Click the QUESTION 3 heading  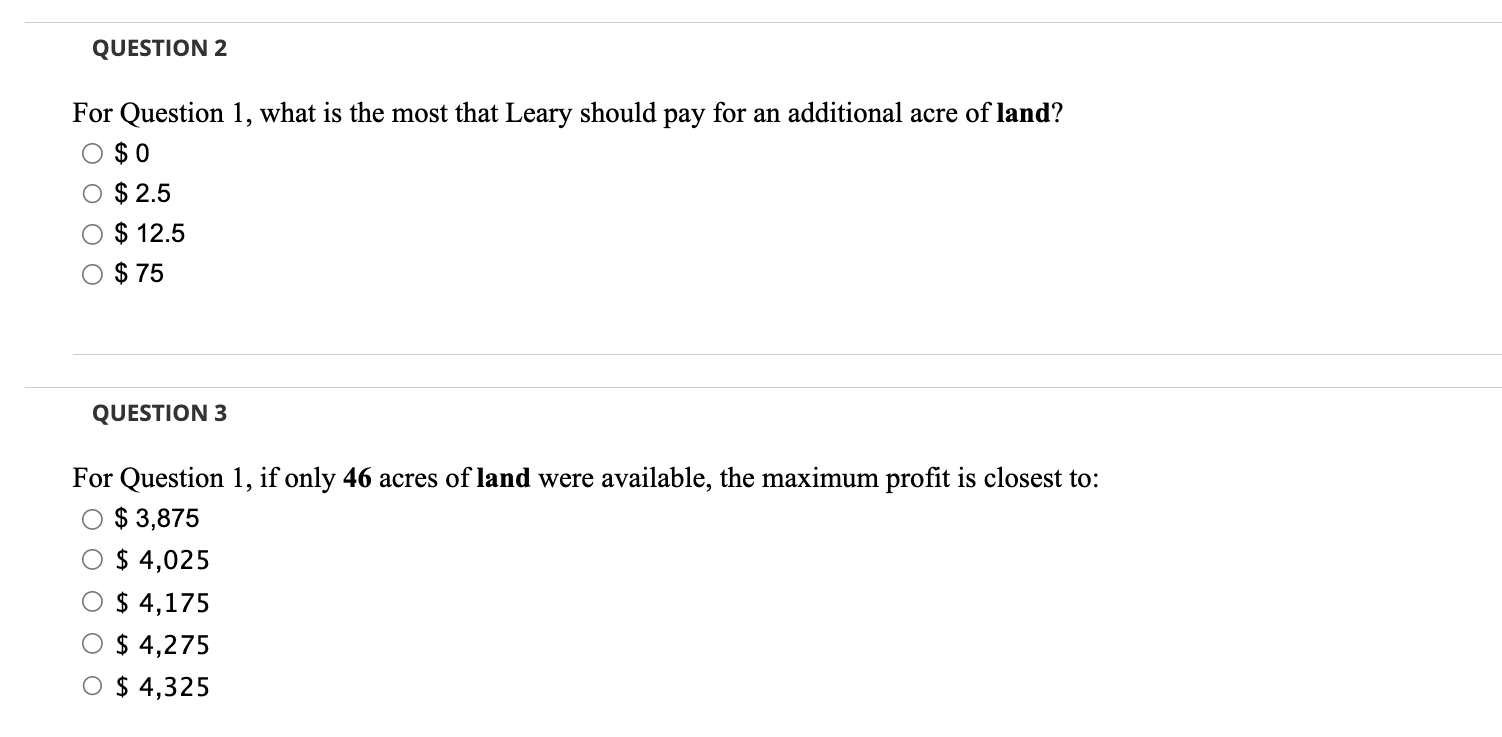click(x=159, y=412)
